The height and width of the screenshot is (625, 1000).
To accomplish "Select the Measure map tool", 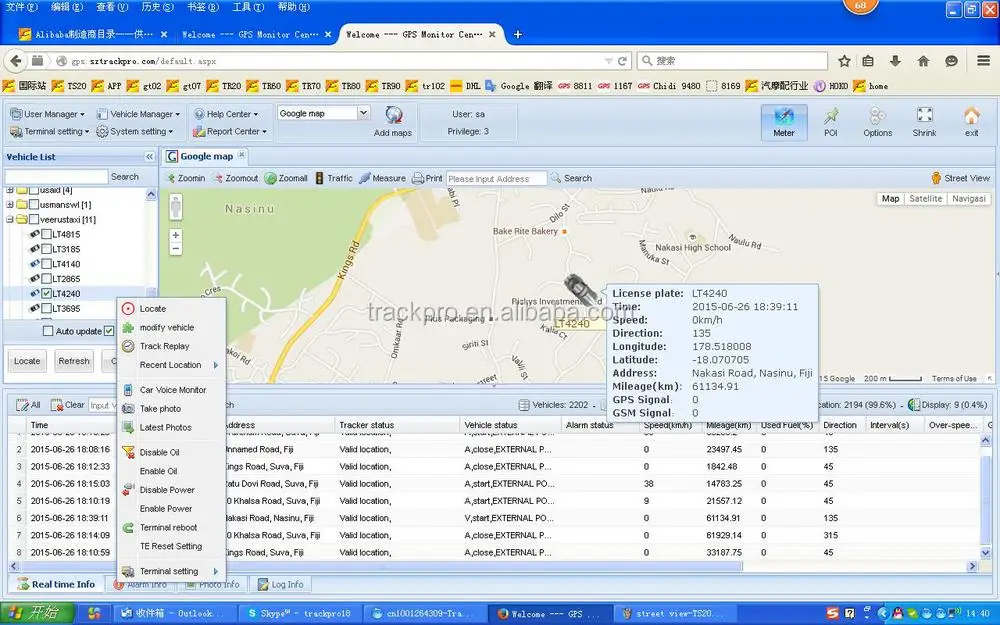I will [381, 178].
